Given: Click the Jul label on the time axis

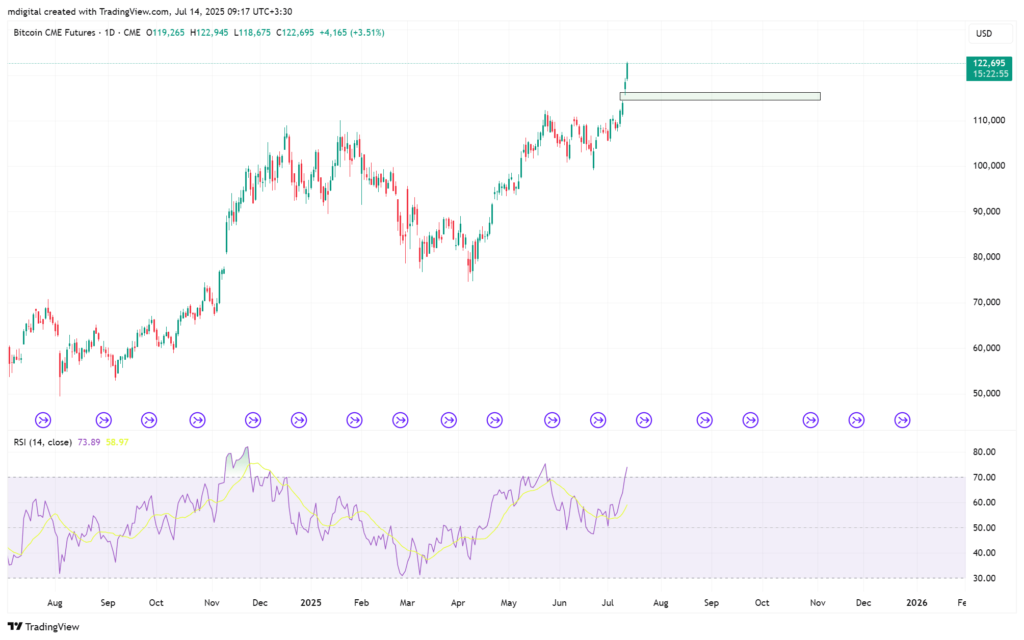Looking at the screenshot, I should click(607, 603).
